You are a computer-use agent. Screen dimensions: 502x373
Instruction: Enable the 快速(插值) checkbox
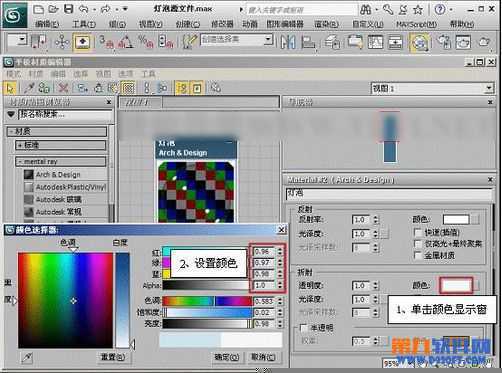click(417, 232)
